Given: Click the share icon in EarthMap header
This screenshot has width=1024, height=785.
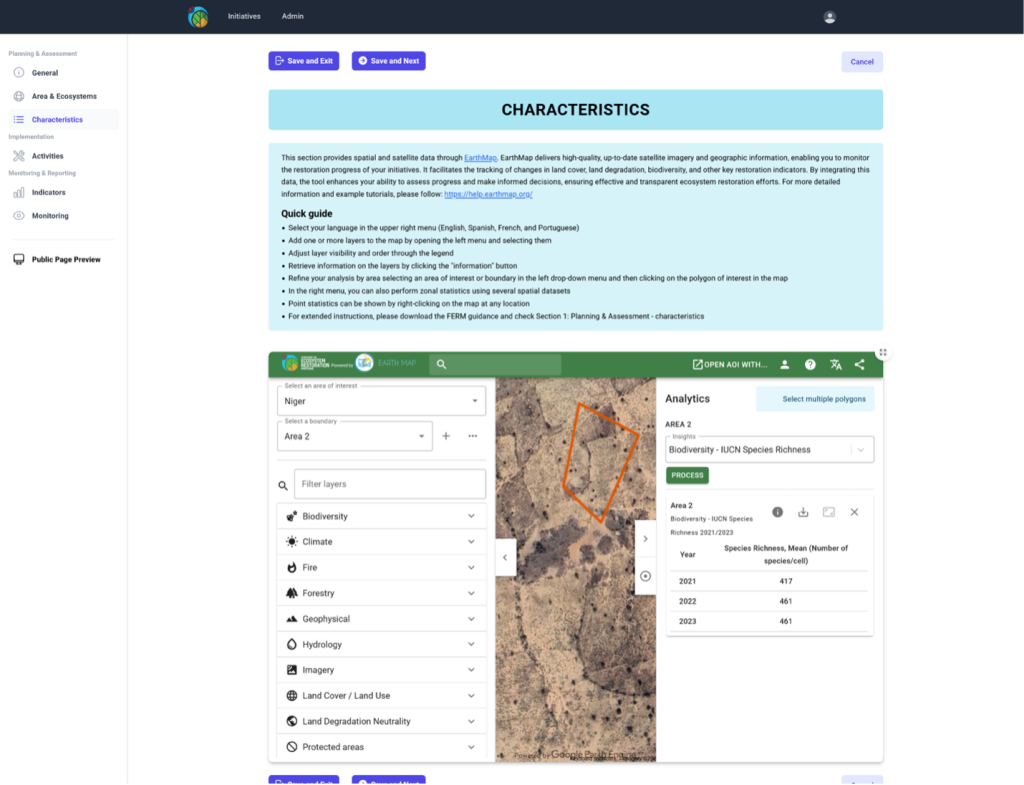Looking at the screenshot, I should pyautogui.click(x=860, y=365).
